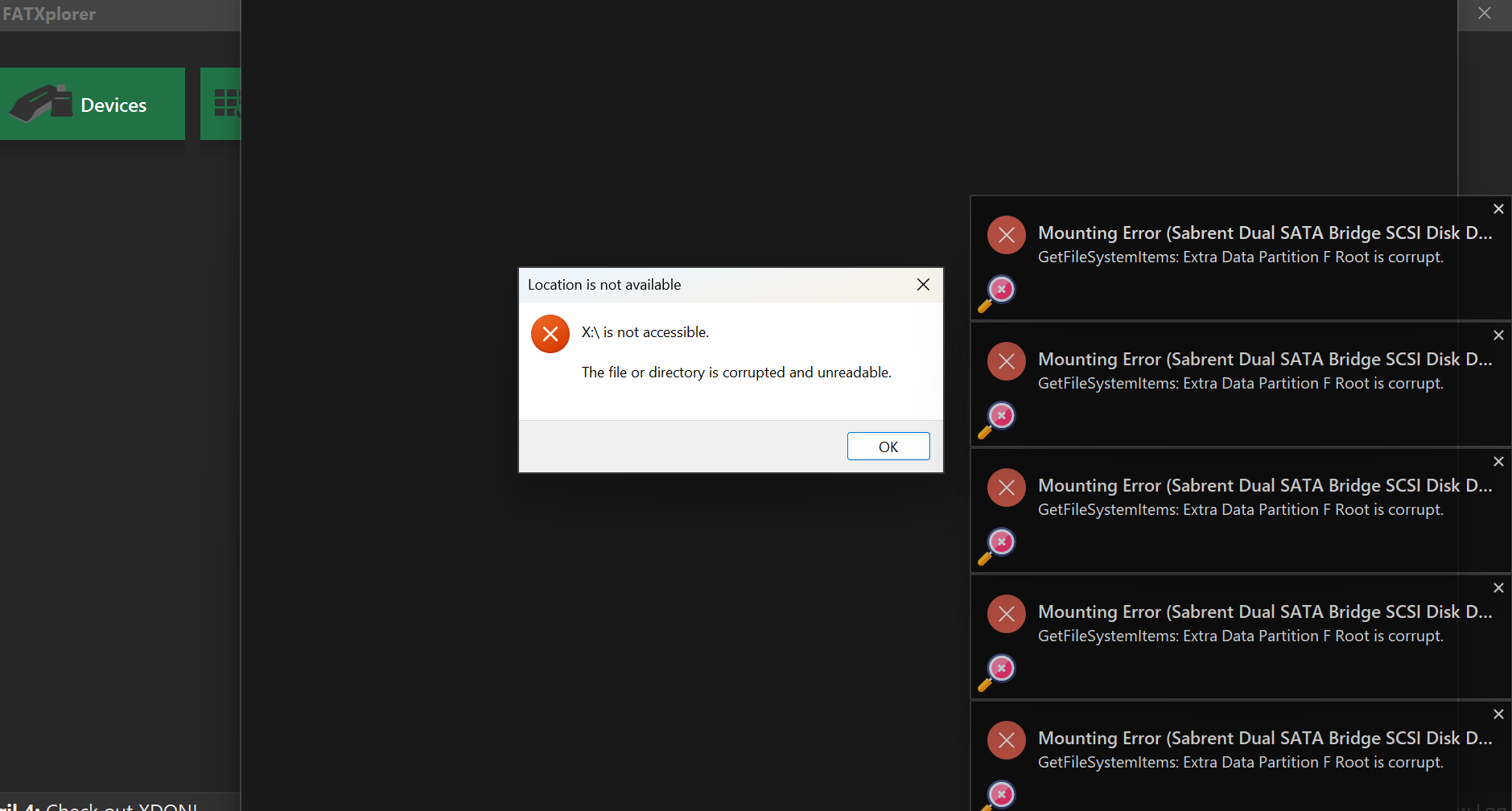
Task: Close the FATXplorer window
Action: [x=1485, y=14]
